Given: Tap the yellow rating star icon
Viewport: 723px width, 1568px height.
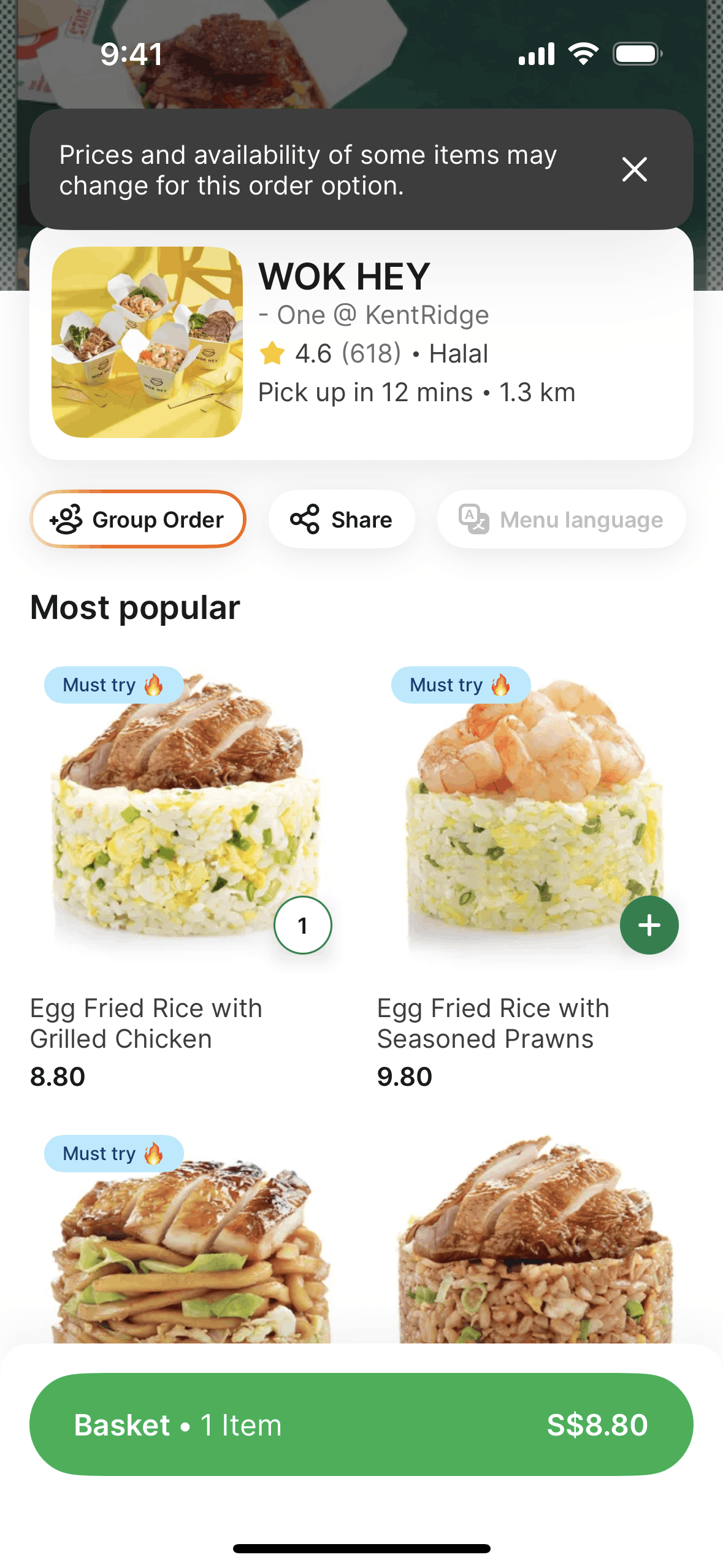Looking at the screenshot, I should pyautogui.click(x=272, y=353).
